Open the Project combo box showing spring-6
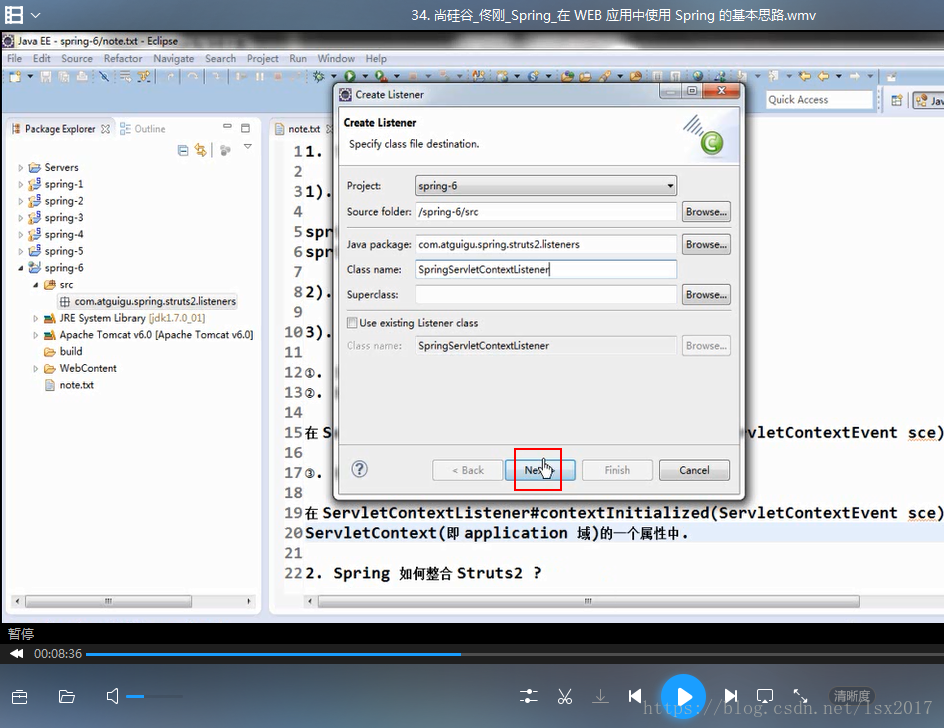This screenshot has width=944, height=728. 545,185
